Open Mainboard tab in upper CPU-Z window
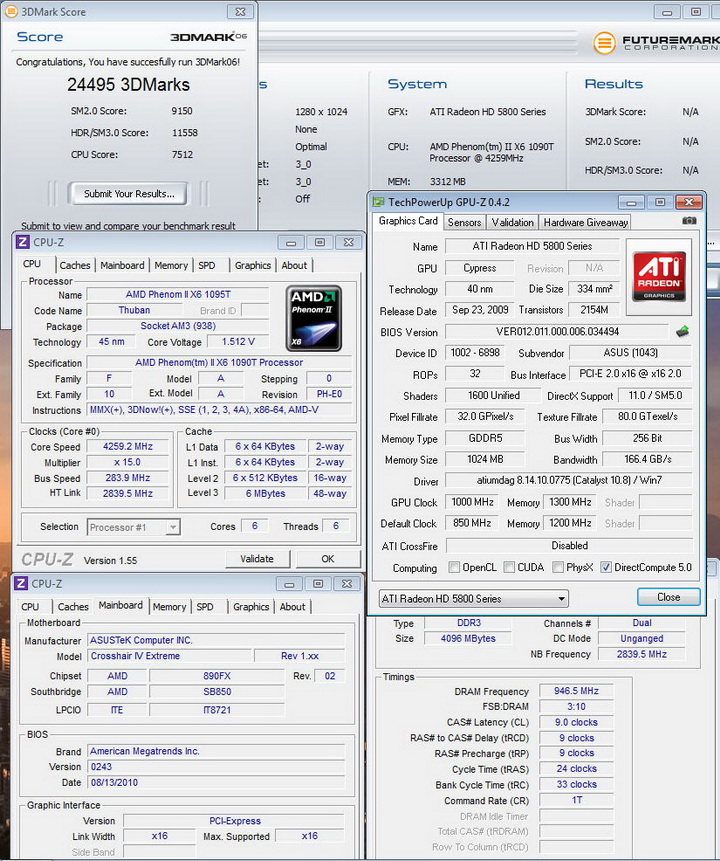 click(122, 265)
